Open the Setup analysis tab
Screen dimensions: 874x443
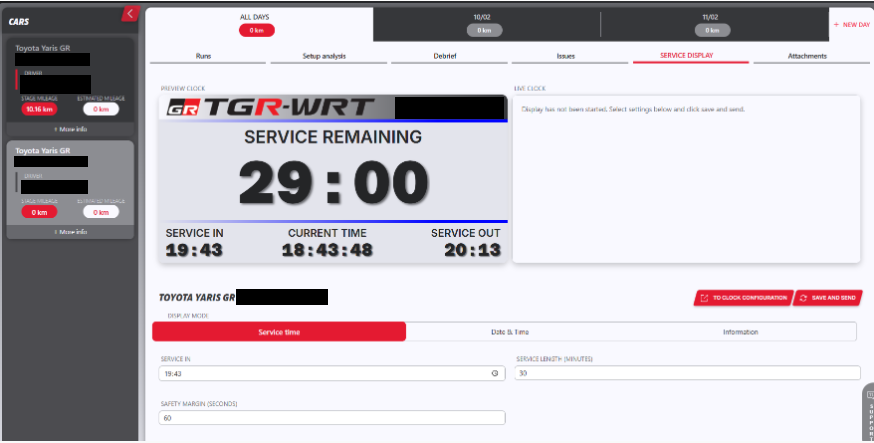click(x=322, y=56)
